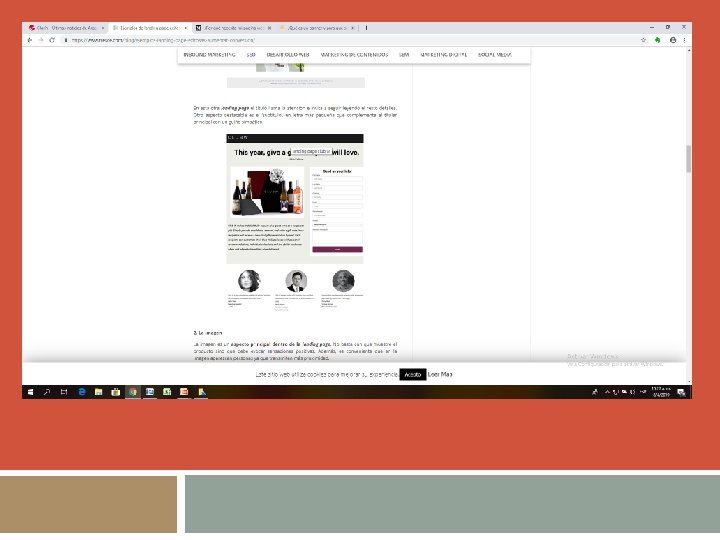Open the Chrome profile avatar

(x=673, y=40)
